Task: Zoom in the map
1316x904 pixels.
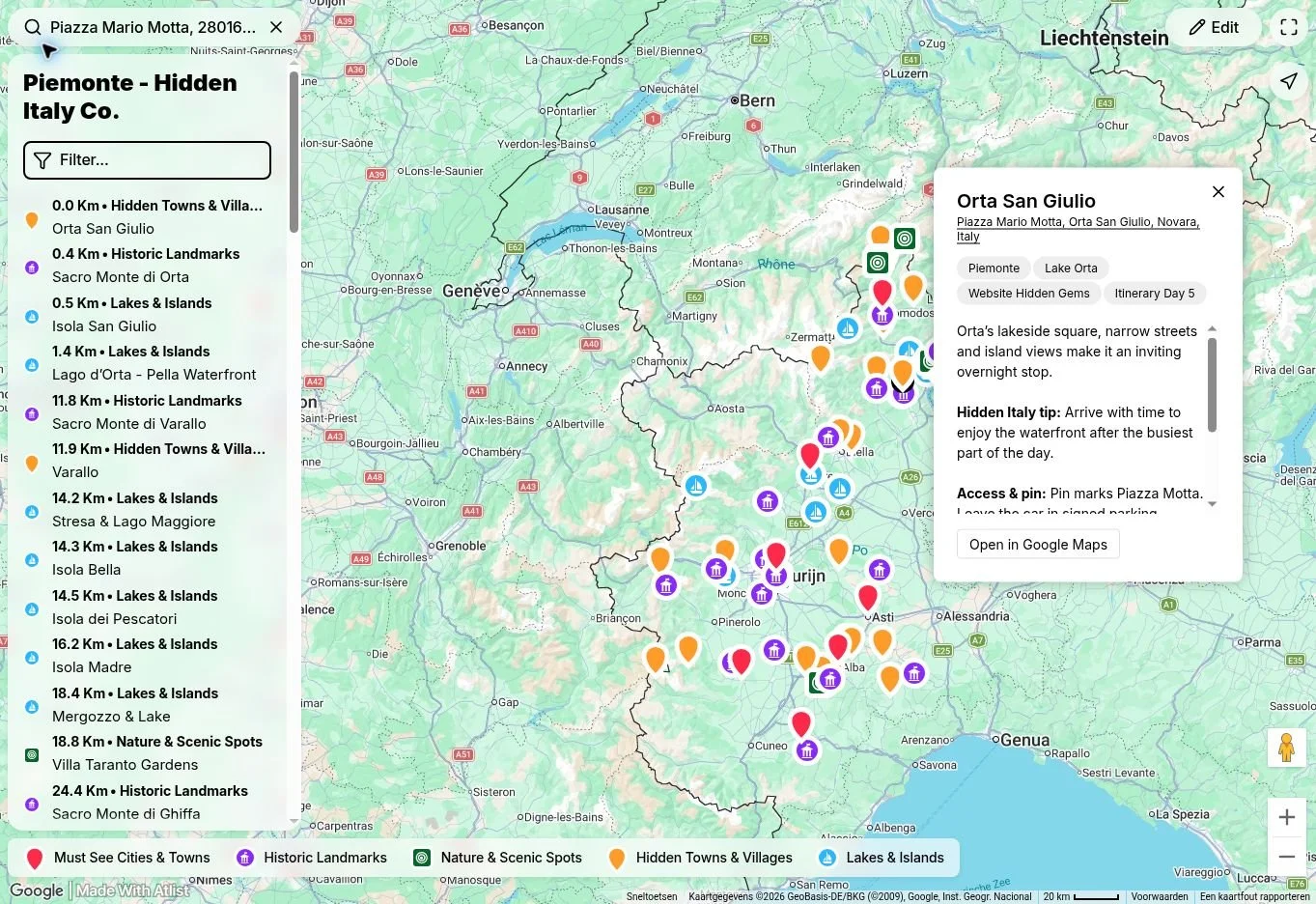Action: coord(1286,818)
